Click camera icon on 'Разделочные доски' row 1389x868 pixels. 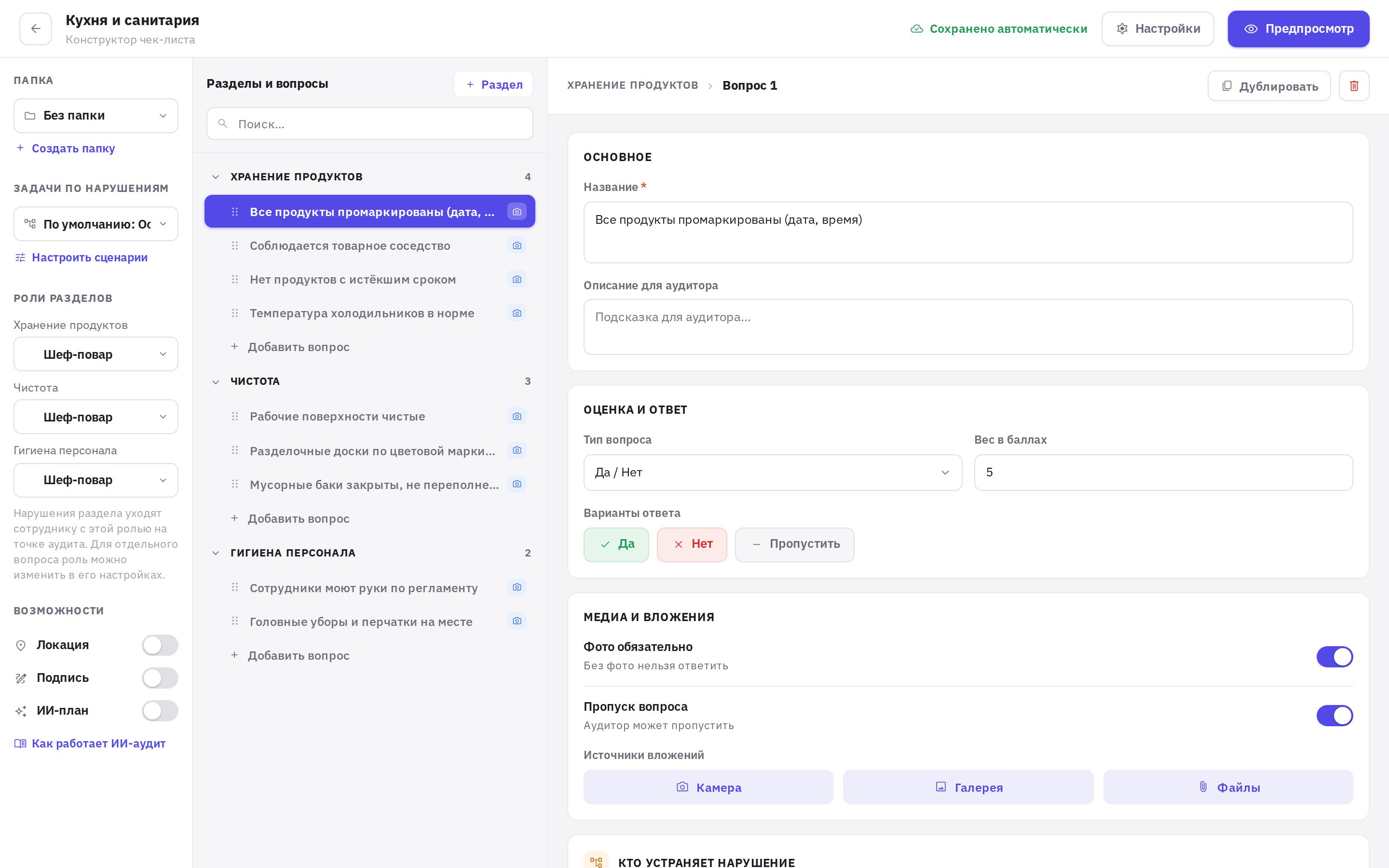517,450
